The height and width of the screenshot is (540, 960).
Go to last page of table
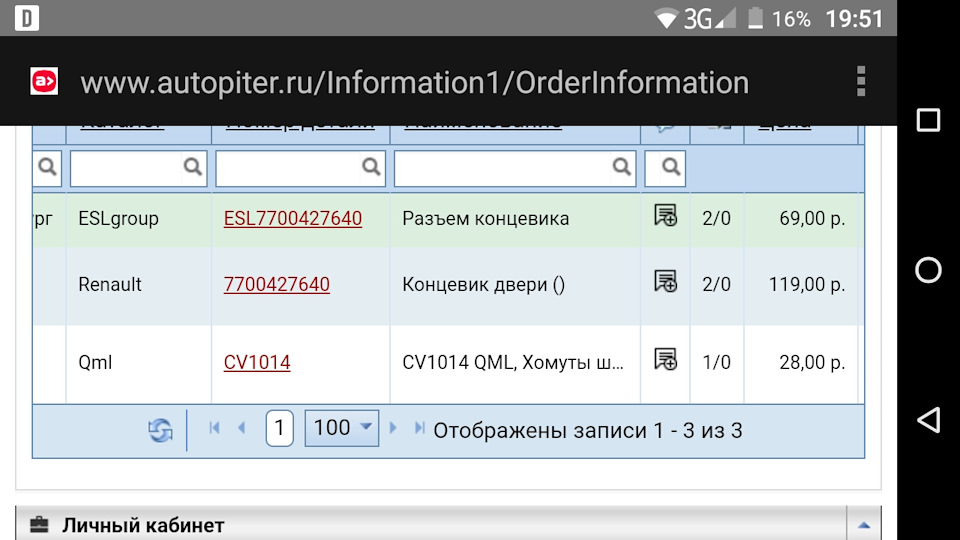tap(419, 428)
